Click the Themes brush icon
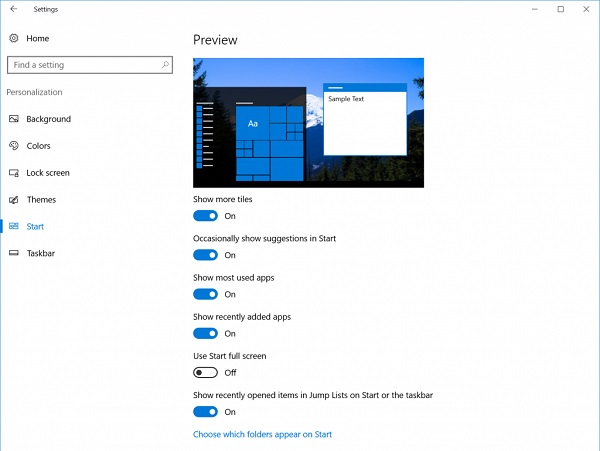The image size is (600, 451). click(14, 200)
